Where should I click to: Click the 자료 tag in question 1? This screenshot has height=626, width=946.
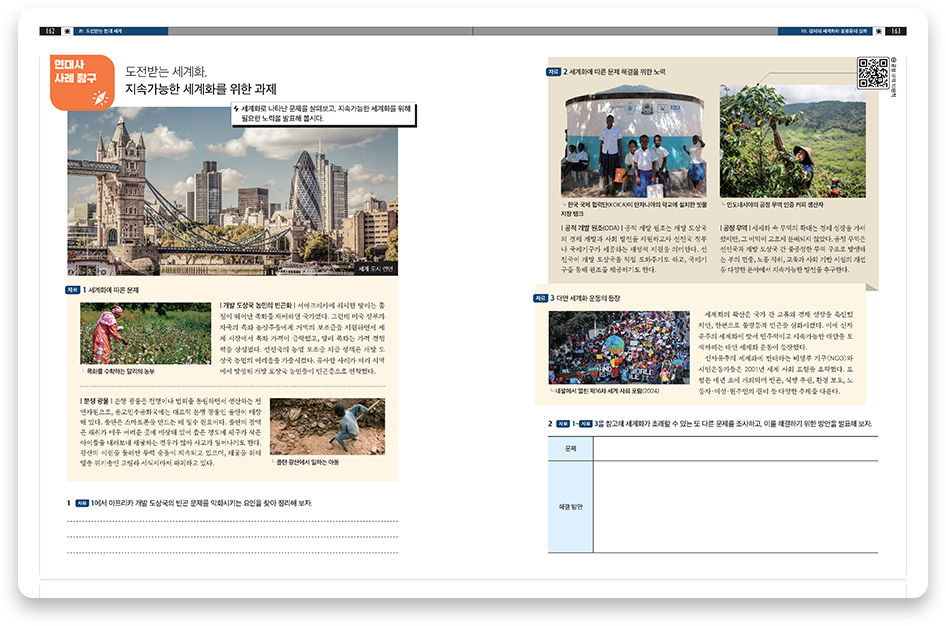(x=82, y=503)
